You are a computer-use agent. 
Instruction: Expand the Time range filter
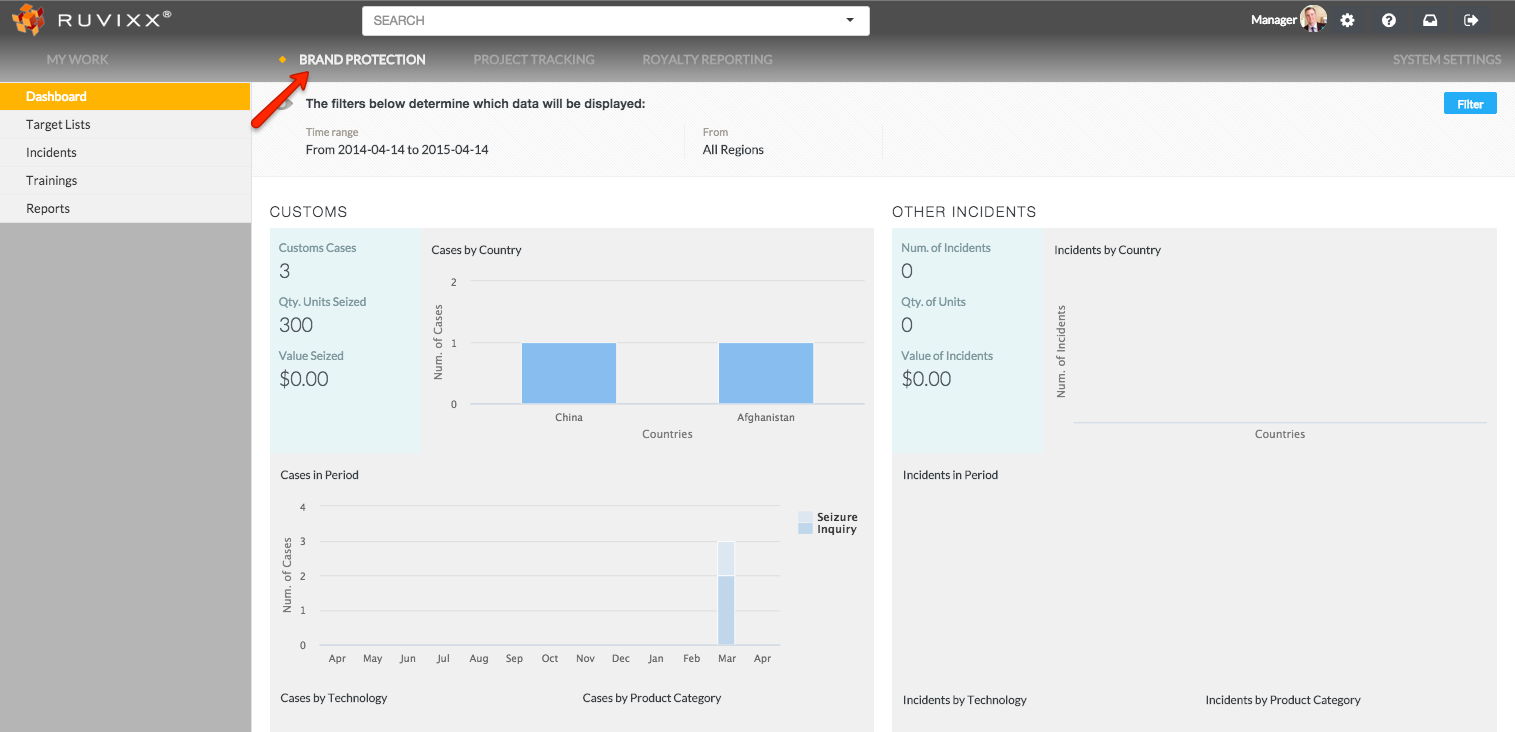pyautogui.click(x=396, y=141)
